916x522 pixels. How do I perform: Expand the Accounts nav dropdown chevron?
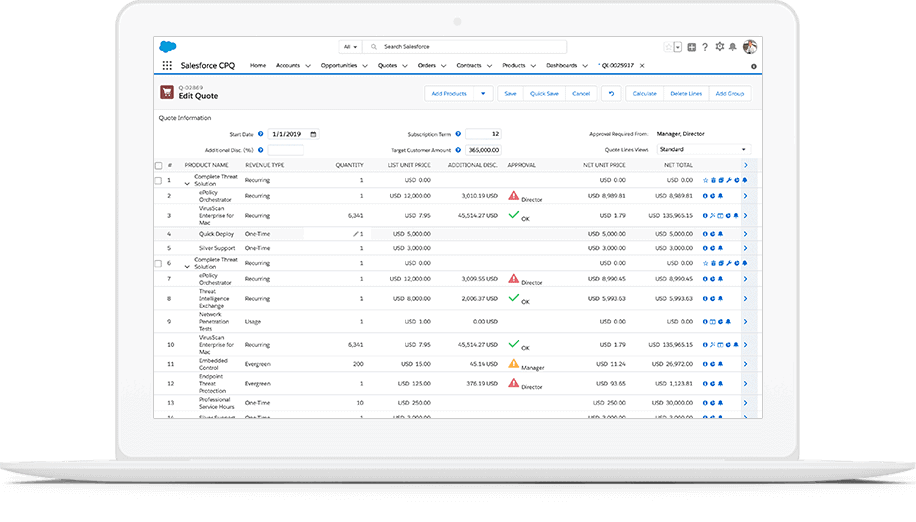tap(308, 66)
